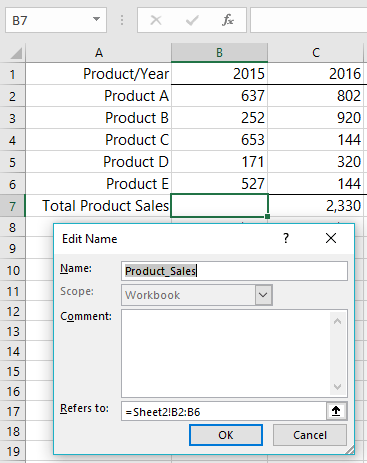Select row 3 header
Image resolution: width=367 pixels, height=463 pixels.
coord(13,118)
